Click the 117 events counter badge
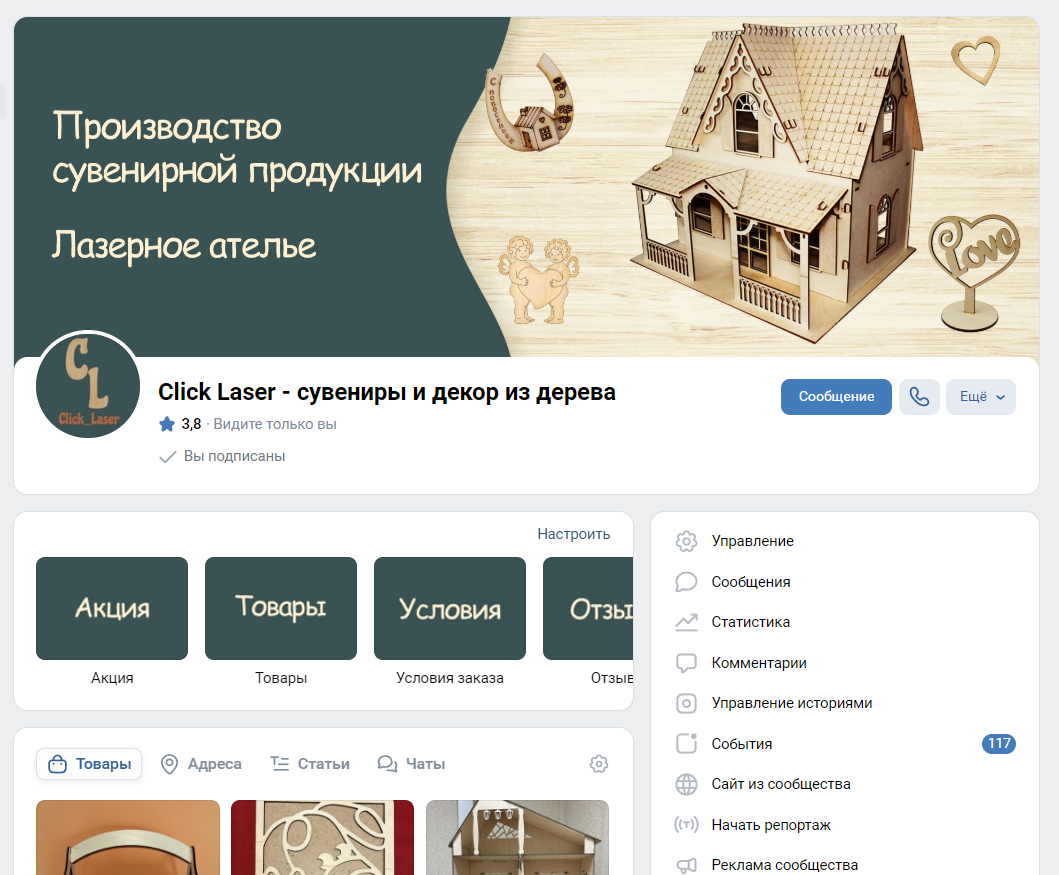Viewport: 1059px width, 875px height. click(x=998, y=743)
